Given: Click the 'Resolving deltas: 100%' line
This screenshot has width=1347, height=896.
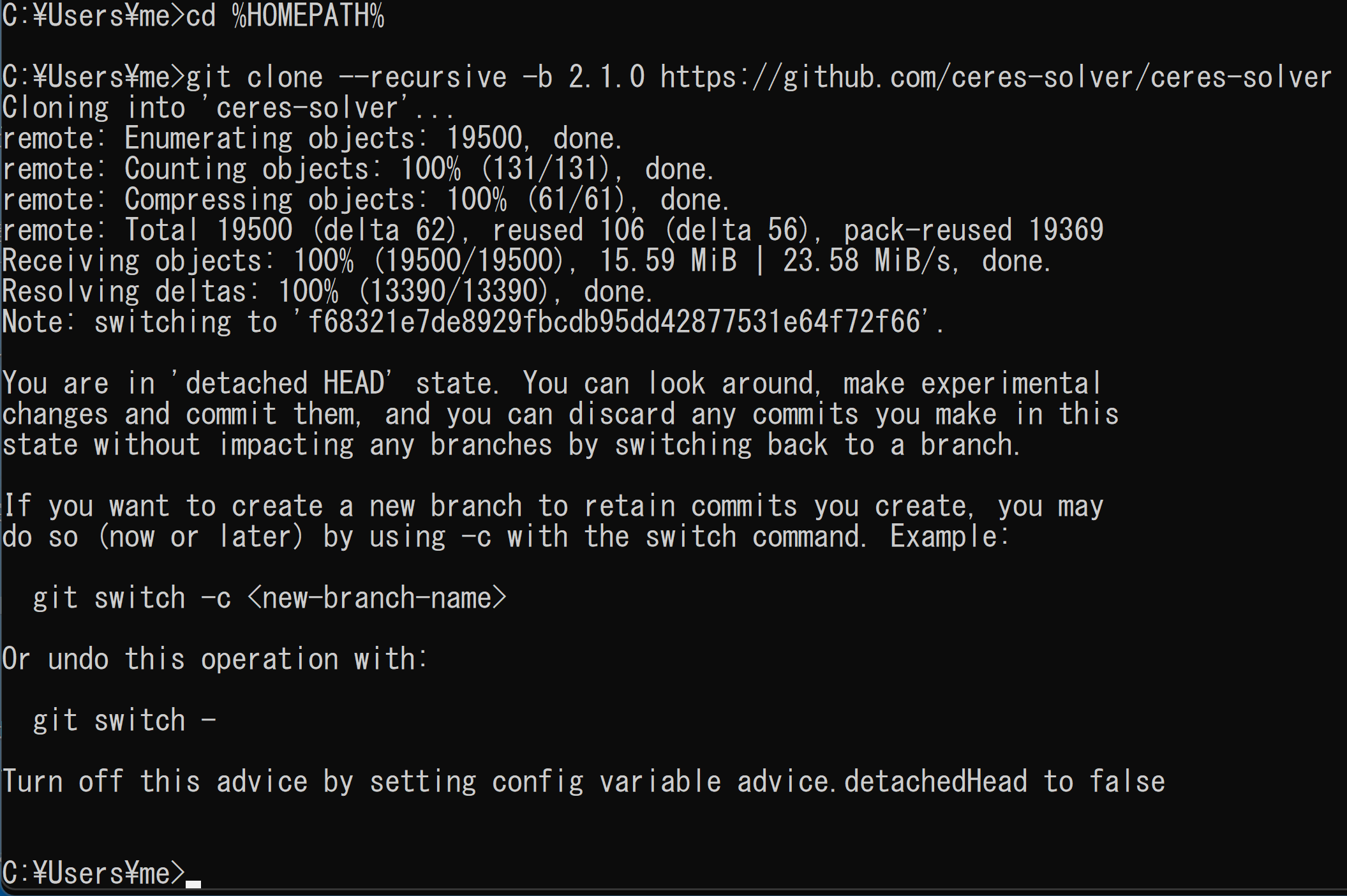Looking at the screenshot, I should (x=327, y=292).
